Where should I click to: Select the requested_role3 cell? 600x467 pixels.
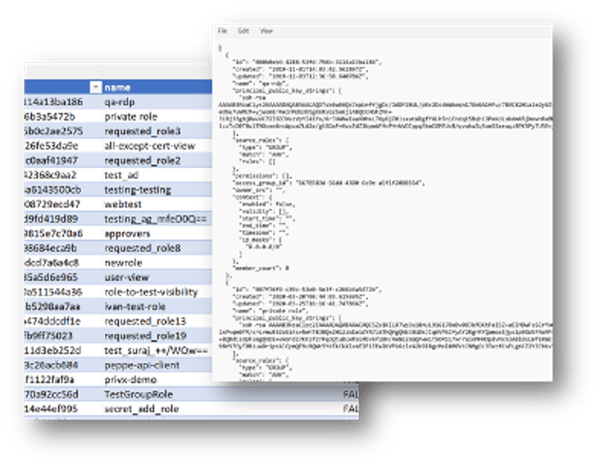tap(139, 131)
